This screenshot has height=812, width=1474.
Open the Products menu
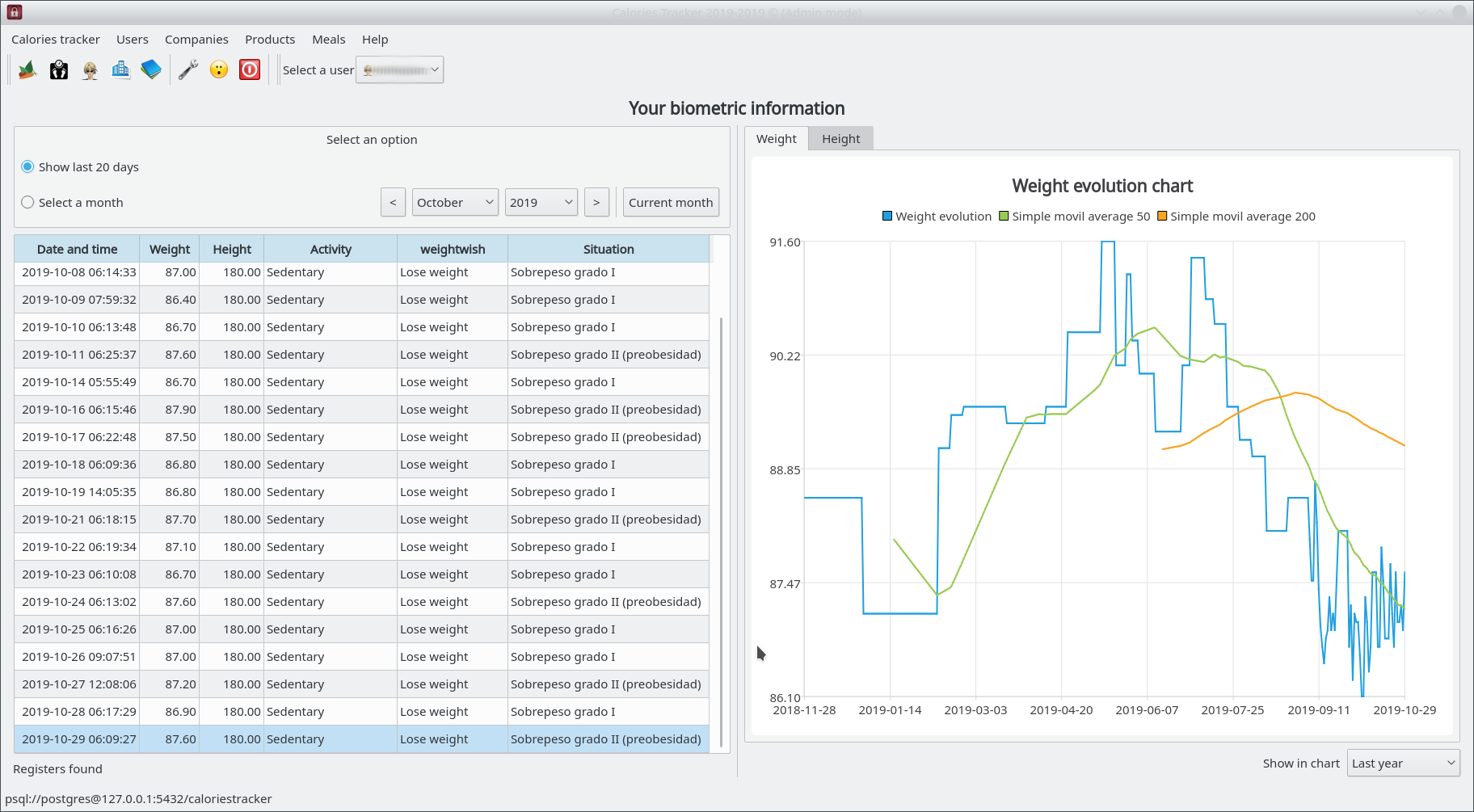tap(270, 40)
